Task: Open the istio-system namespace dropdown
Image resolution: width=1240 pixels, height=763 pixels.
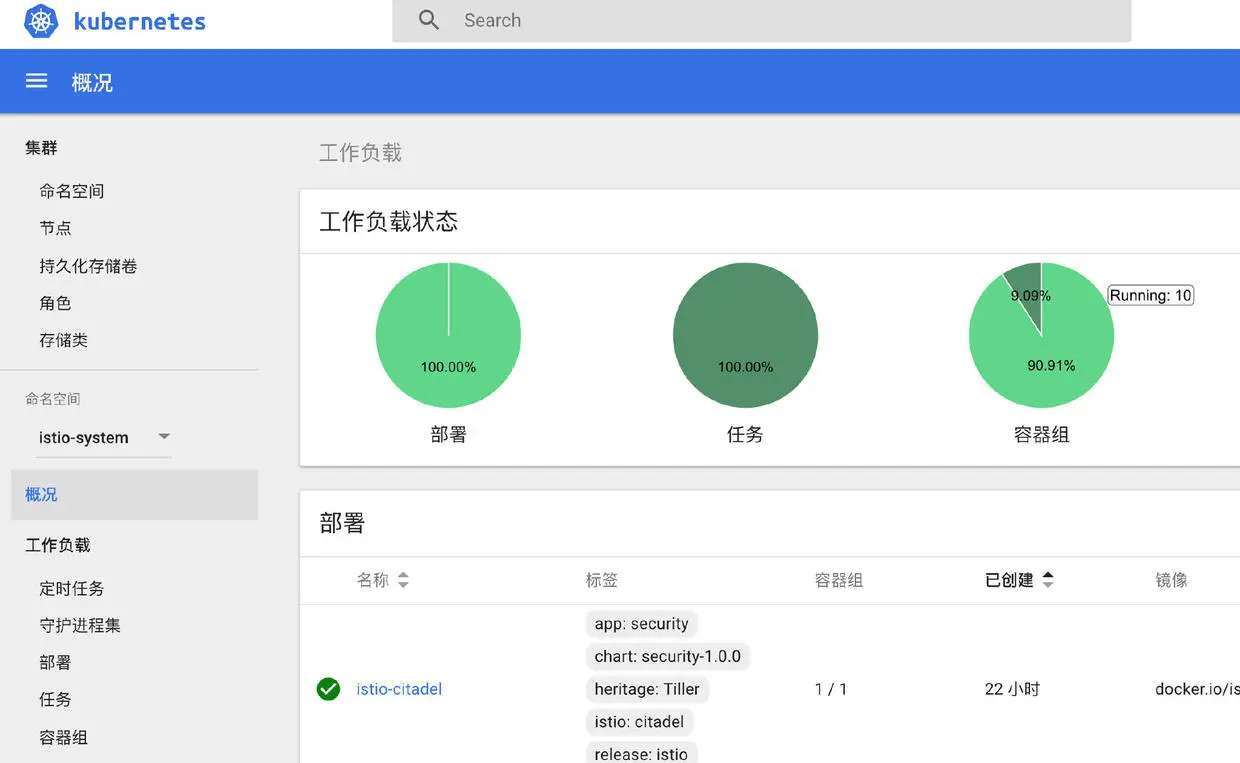Action: click(x=104, y=438)
